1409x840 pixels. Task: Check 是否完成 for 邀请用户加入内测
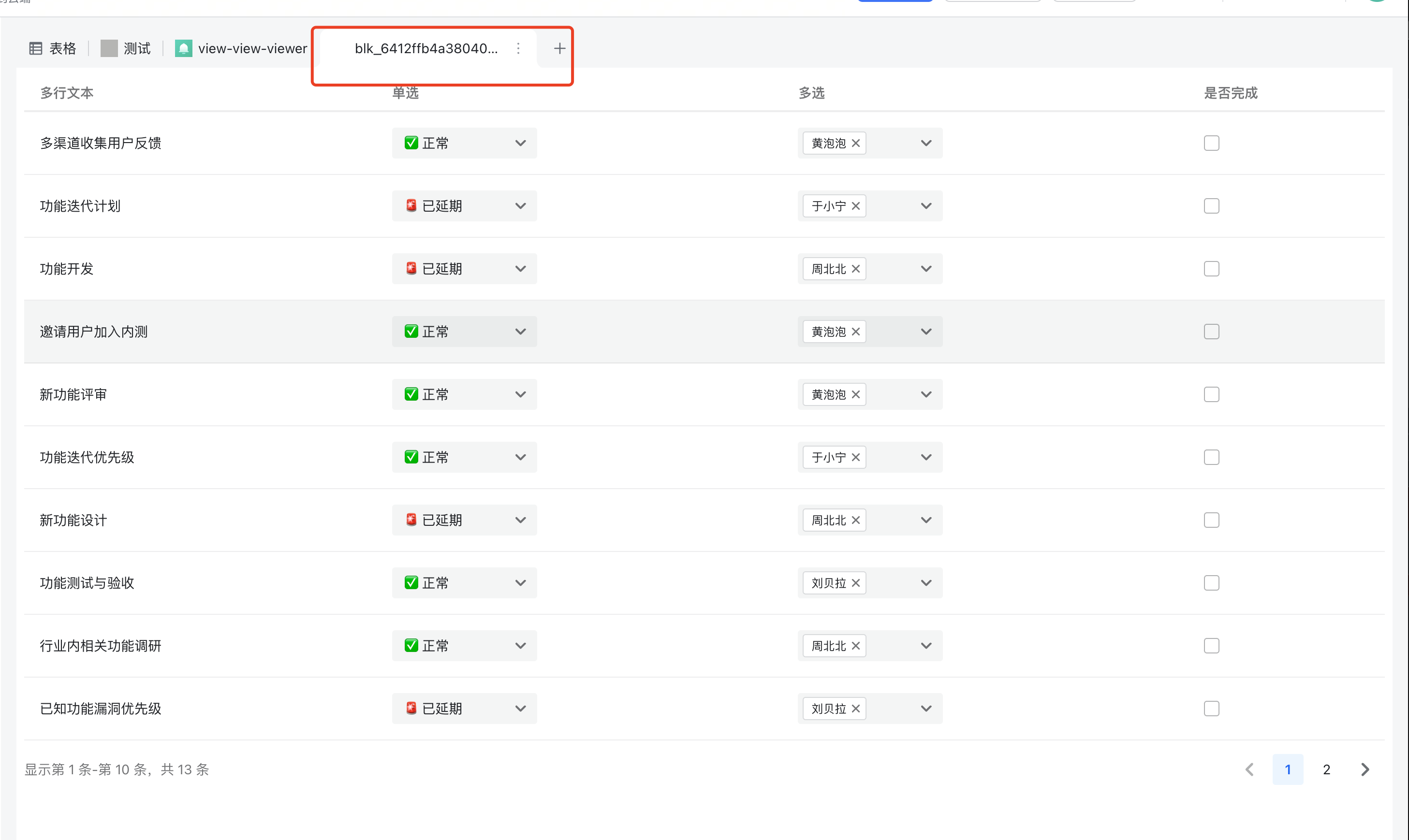tap(1211, 332)
